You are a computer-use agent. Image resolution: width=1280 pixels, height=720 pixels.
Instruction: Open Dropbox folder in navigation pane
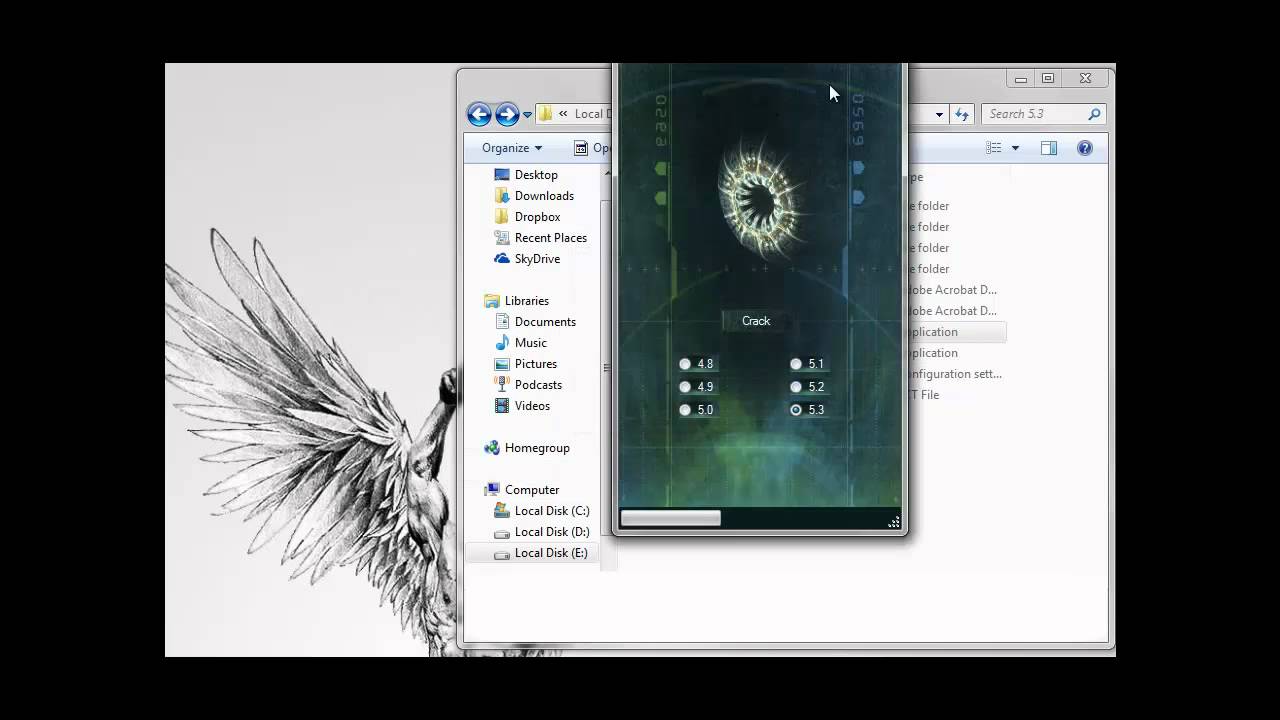click(x=537, y=217)
